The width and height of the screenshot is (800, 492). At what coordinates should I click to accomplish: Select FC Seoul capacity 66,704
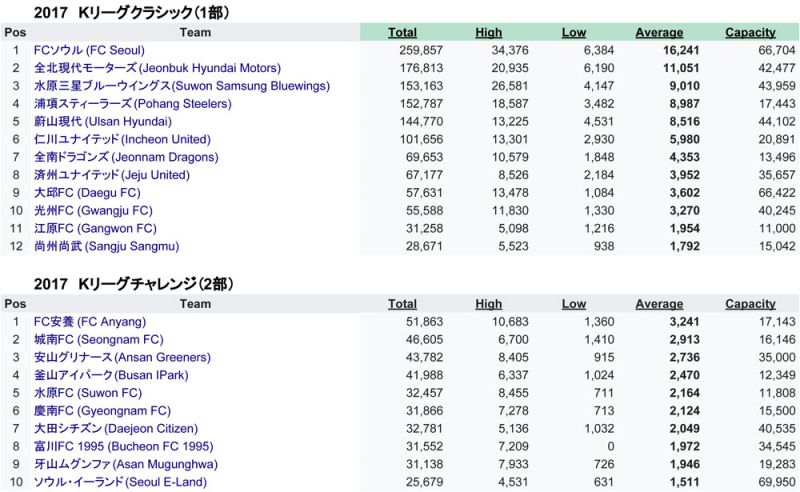click(777, 50)
